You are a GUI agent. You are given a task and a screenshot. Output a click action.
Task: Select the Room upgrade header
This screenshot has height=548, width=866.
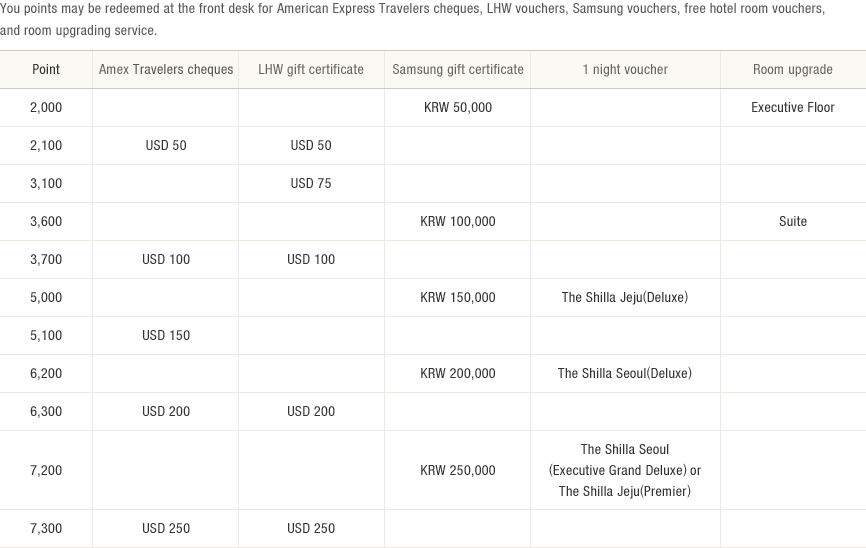tap(793, 70)
